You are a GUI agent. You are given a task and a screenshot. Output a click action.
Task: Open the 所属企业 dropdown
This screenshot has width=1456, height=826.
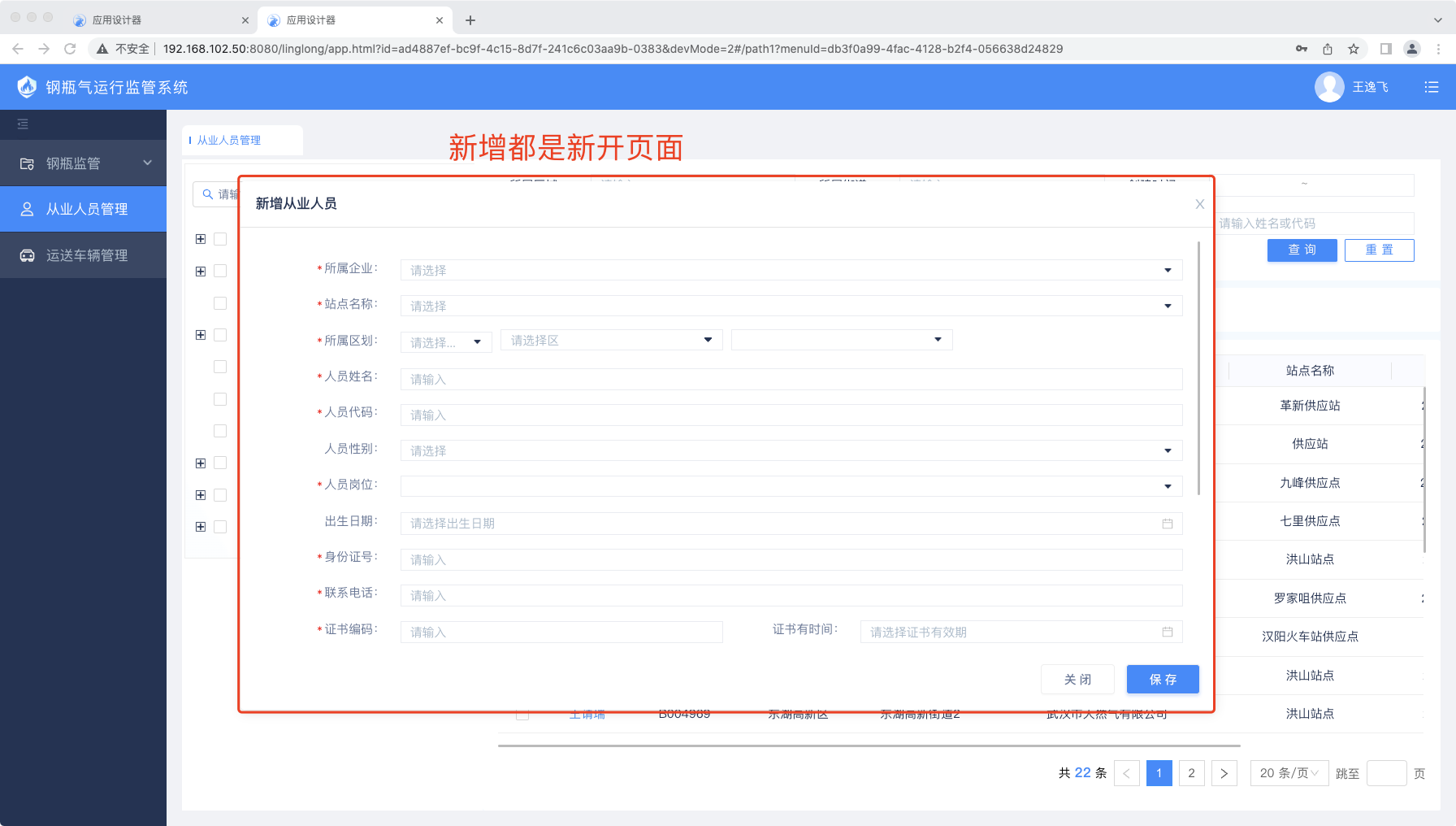pyautogui.click(x=791, y=270)
